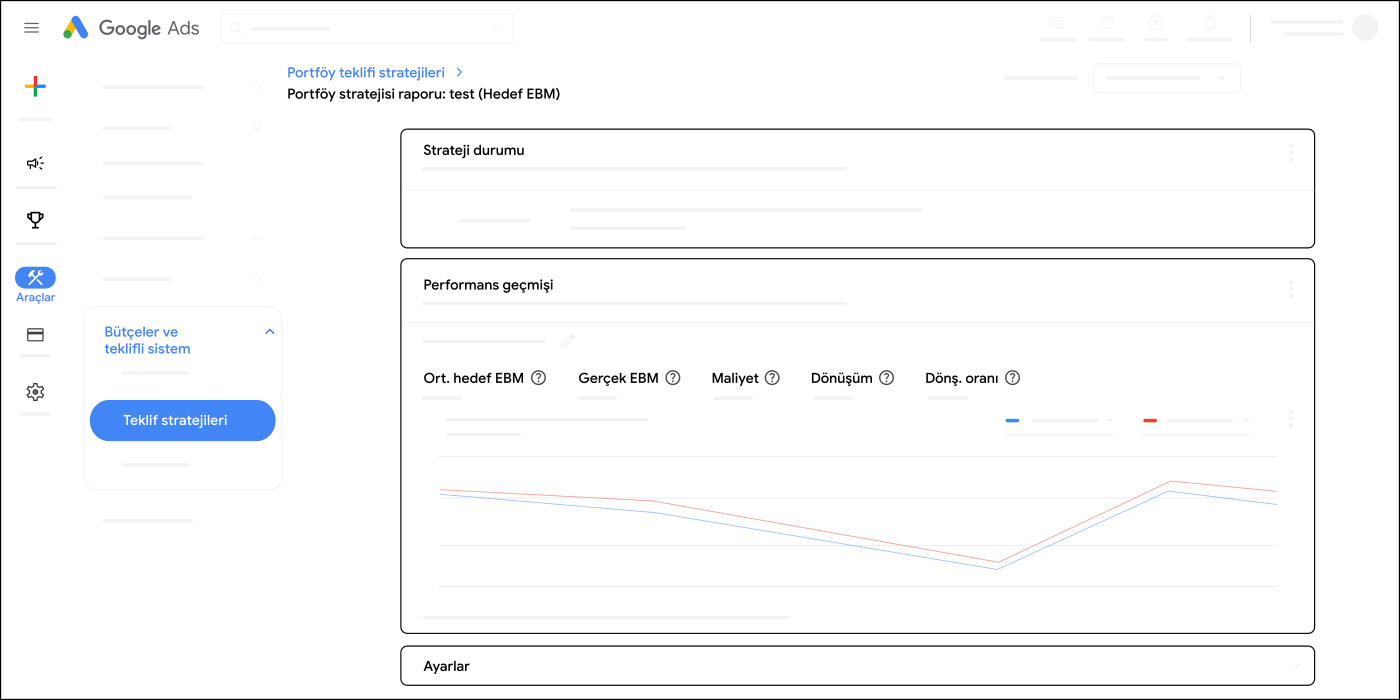
Task: Open help for Ort. hedef EBM
Action: click(538, 378)
